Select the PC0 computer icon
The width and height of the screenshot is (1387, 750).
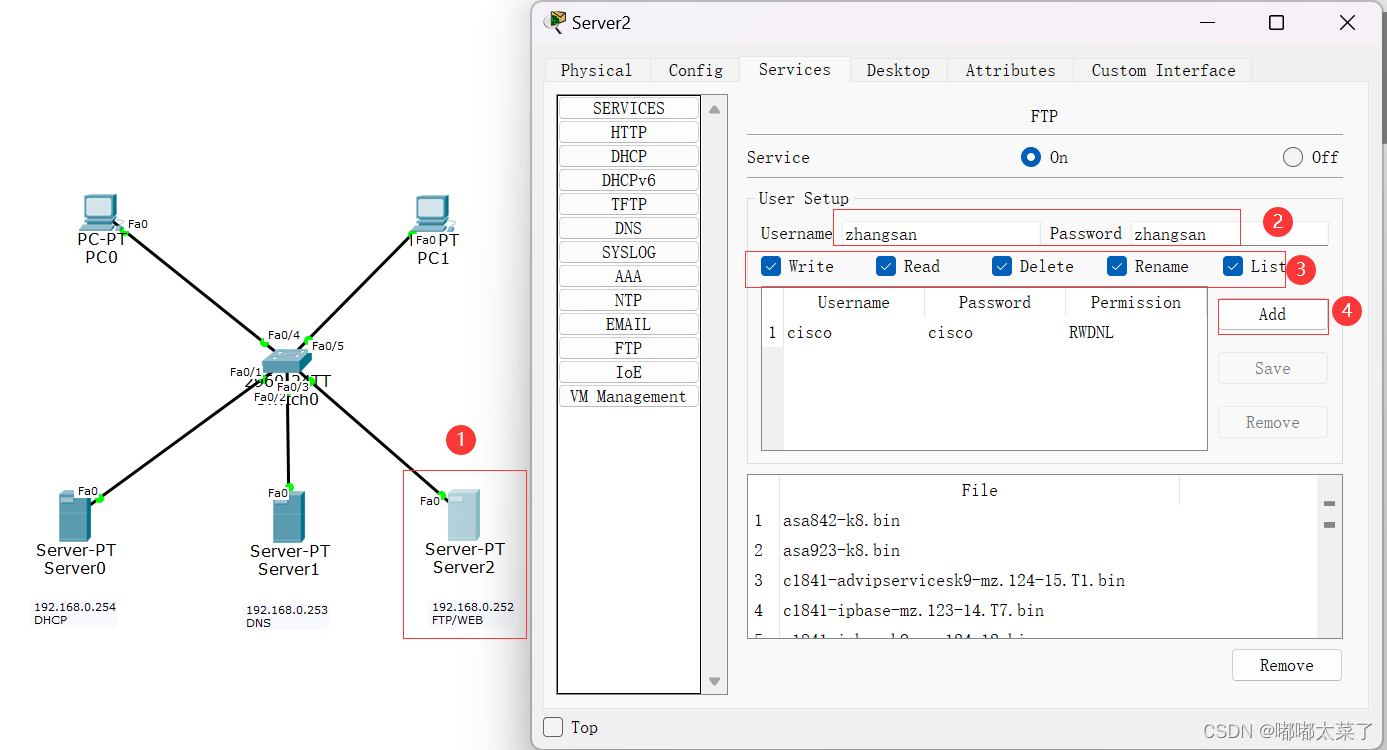100,212
